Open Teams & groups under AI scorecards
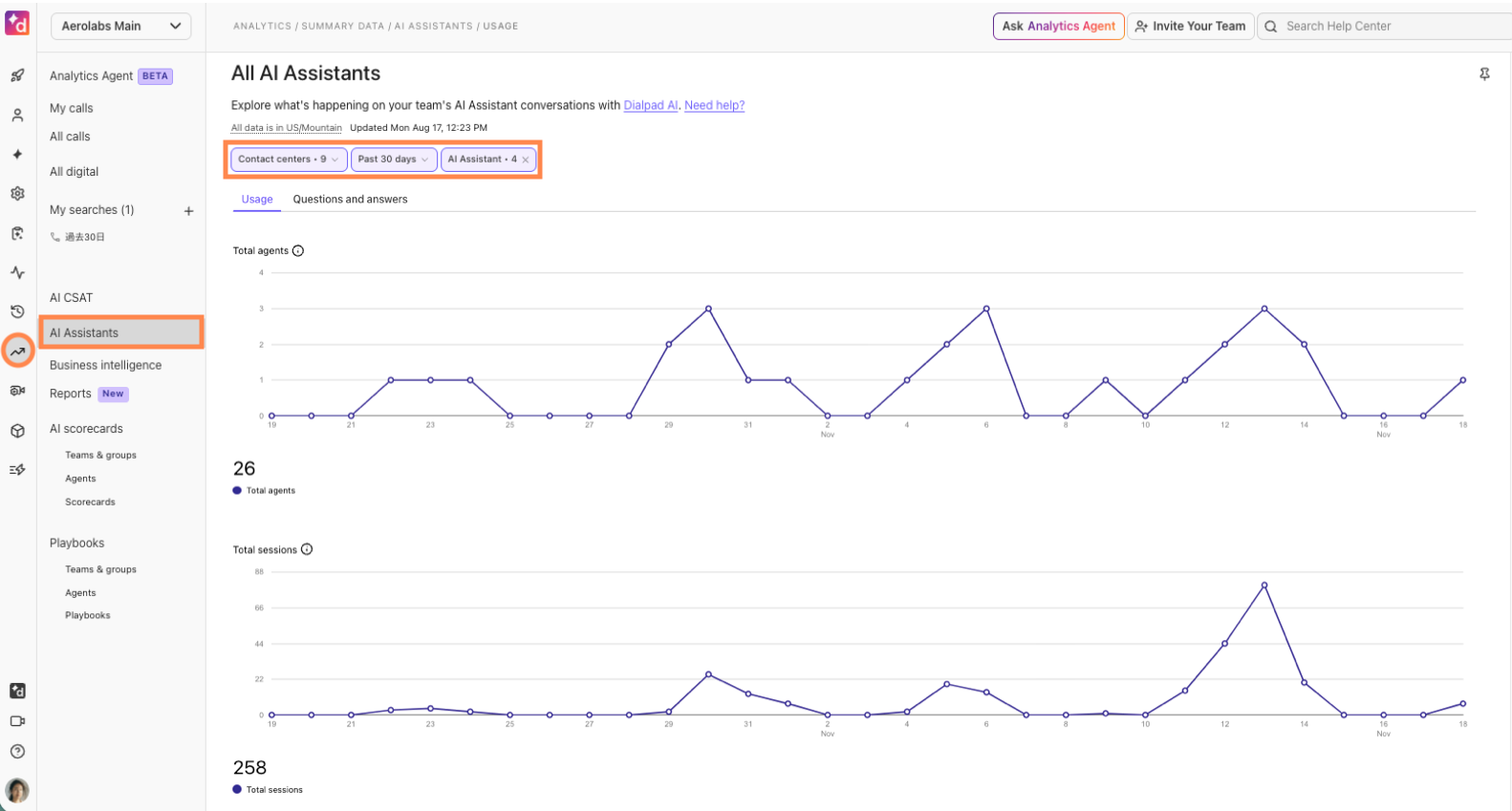Viewport: 1512px width, 811px height. point(100,456)
